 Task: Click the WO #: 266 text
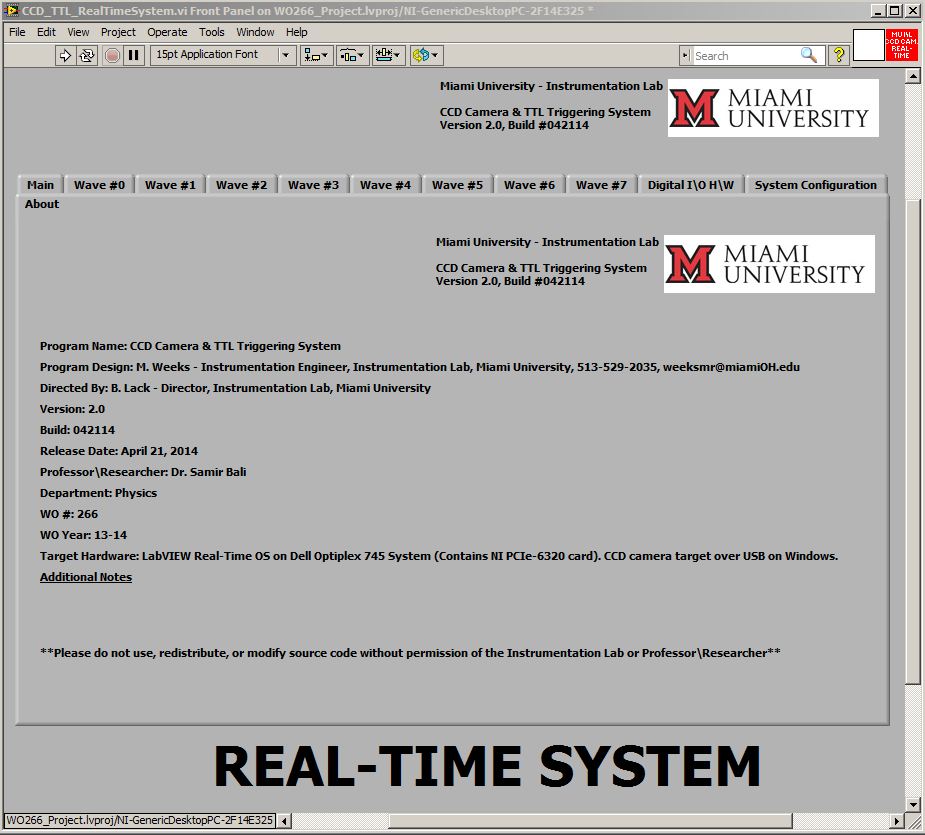[68, 514]
